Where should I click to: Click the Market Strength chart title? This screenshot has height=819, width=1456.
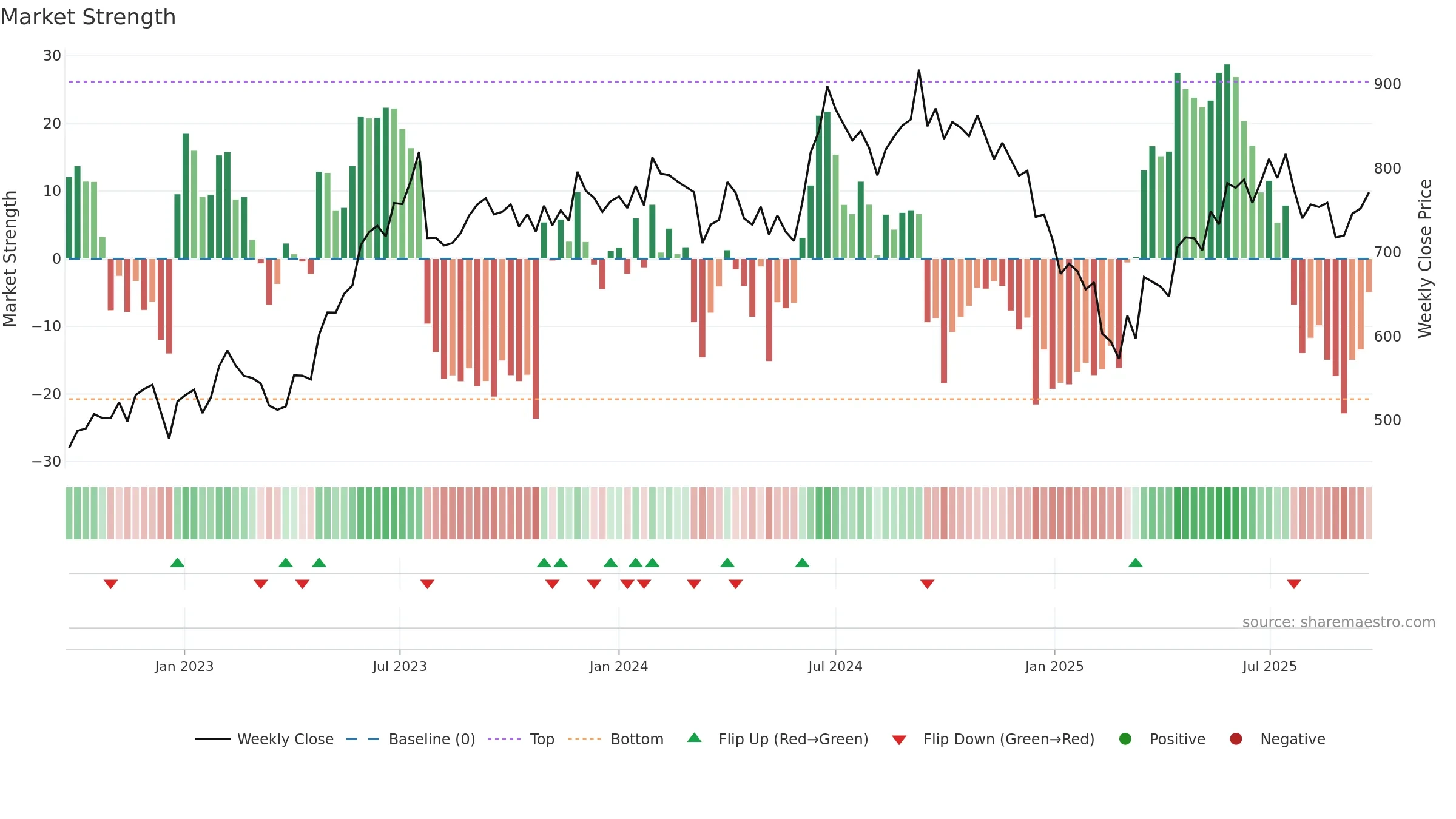[88, 17]
